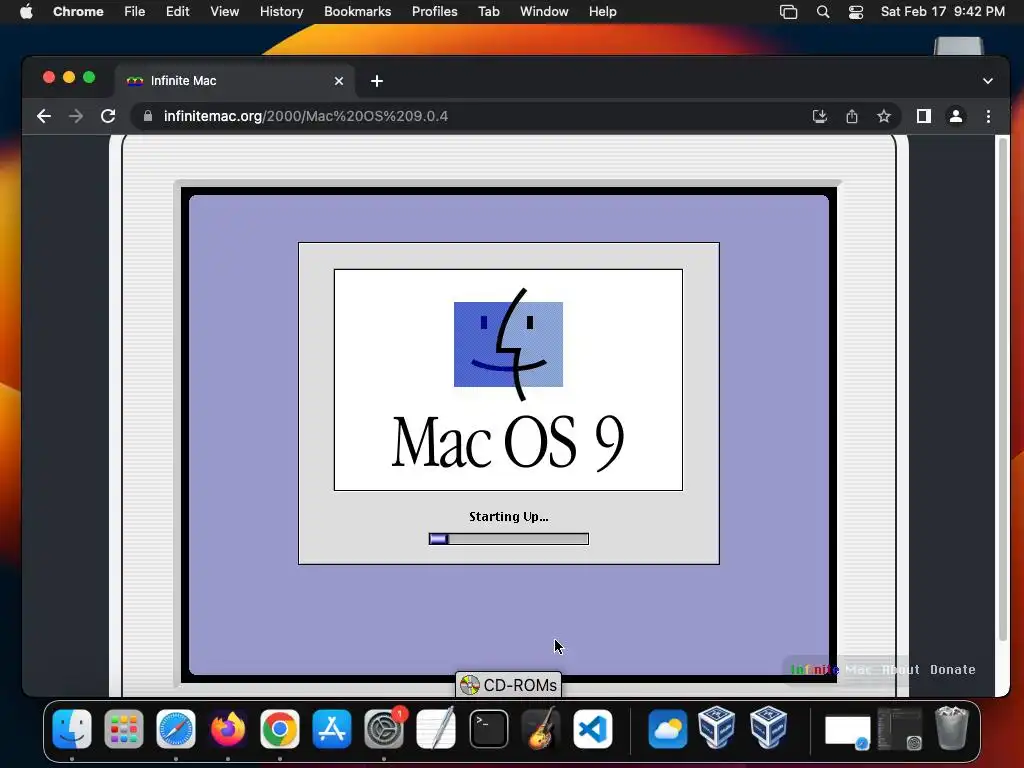Open the Bookmarks menu

(x=357, y=12)
